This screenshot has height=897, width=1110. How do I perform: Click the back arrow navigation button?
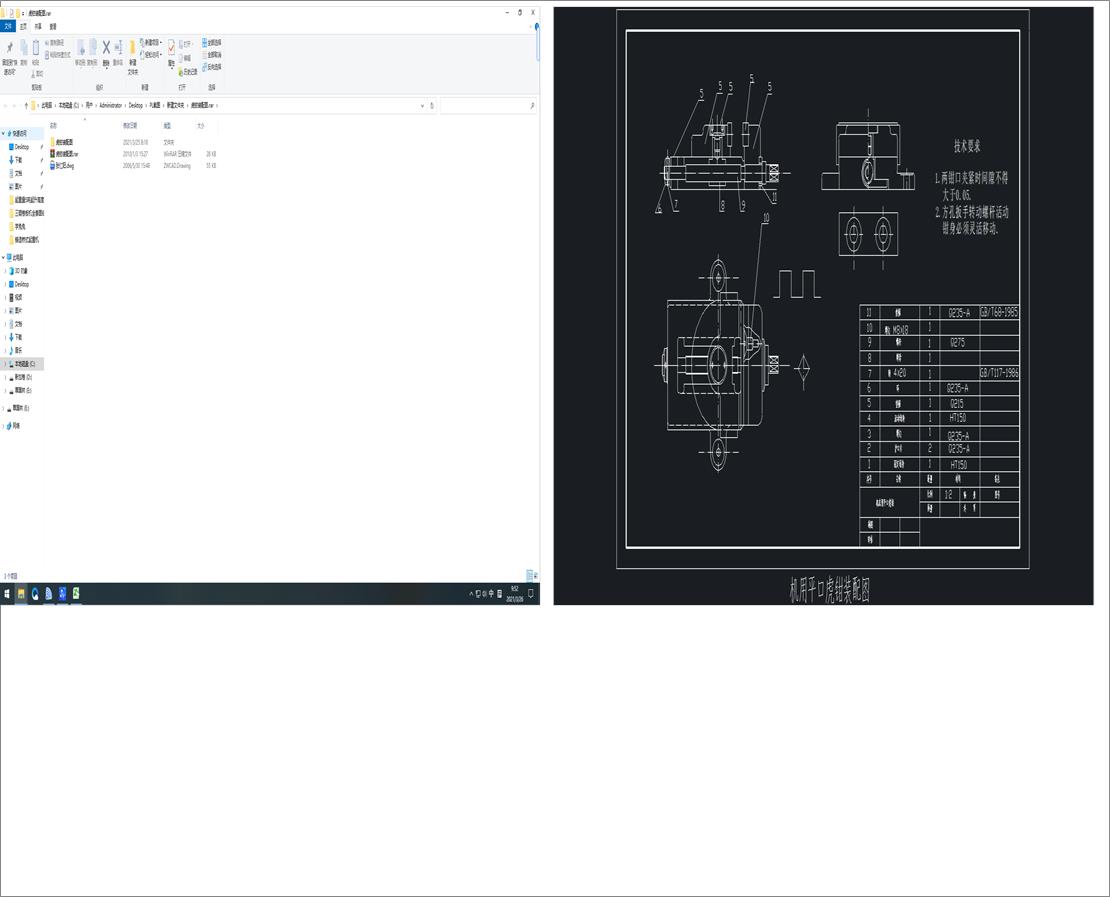[6, 105]
